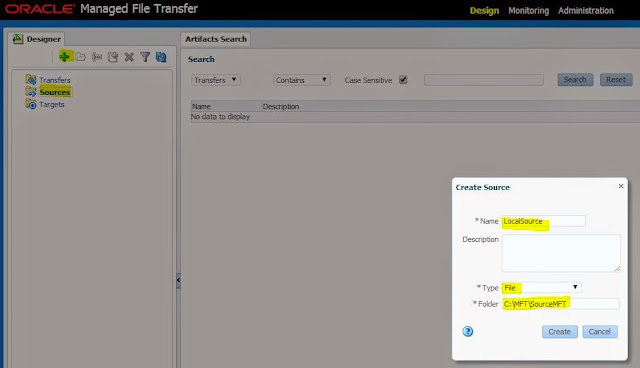Click the rename toolbar icon

97,57
